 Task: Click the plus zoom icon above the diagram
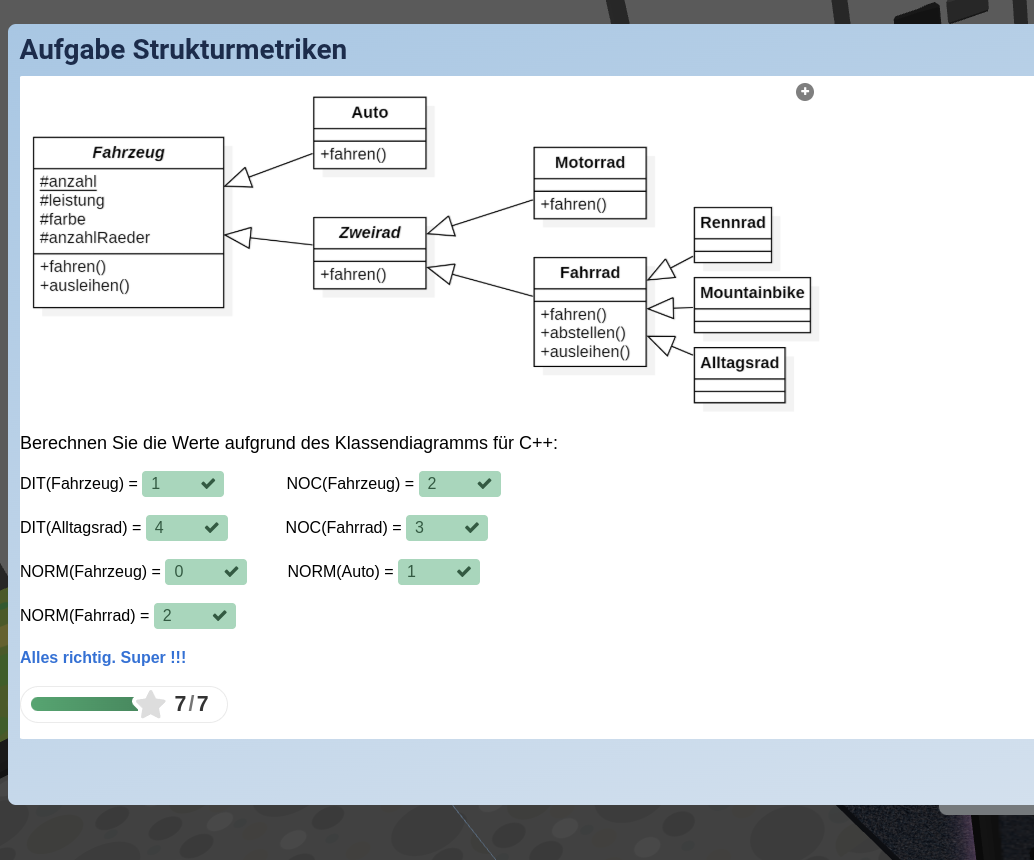(x=805, y=91)
